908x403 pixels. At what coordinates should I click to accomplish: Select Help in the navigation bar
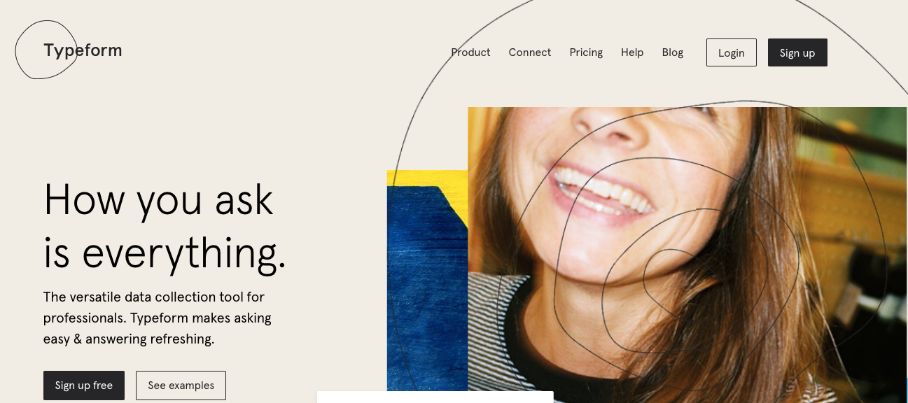pyautogui.click(x=632, y=52)
